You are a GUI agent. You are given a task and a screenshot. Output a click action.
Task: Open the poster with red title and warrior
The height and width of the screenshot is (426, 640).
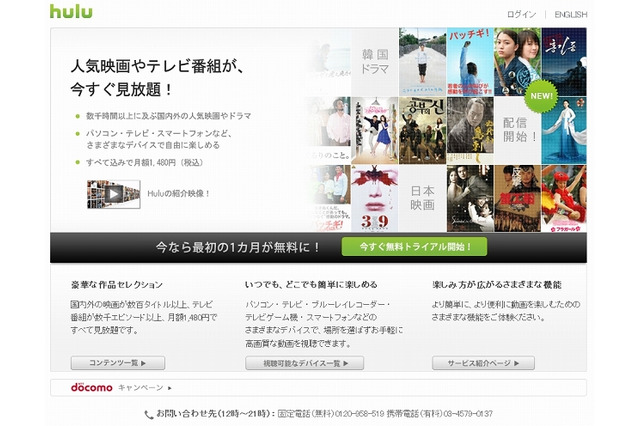(x=518, y=198)
